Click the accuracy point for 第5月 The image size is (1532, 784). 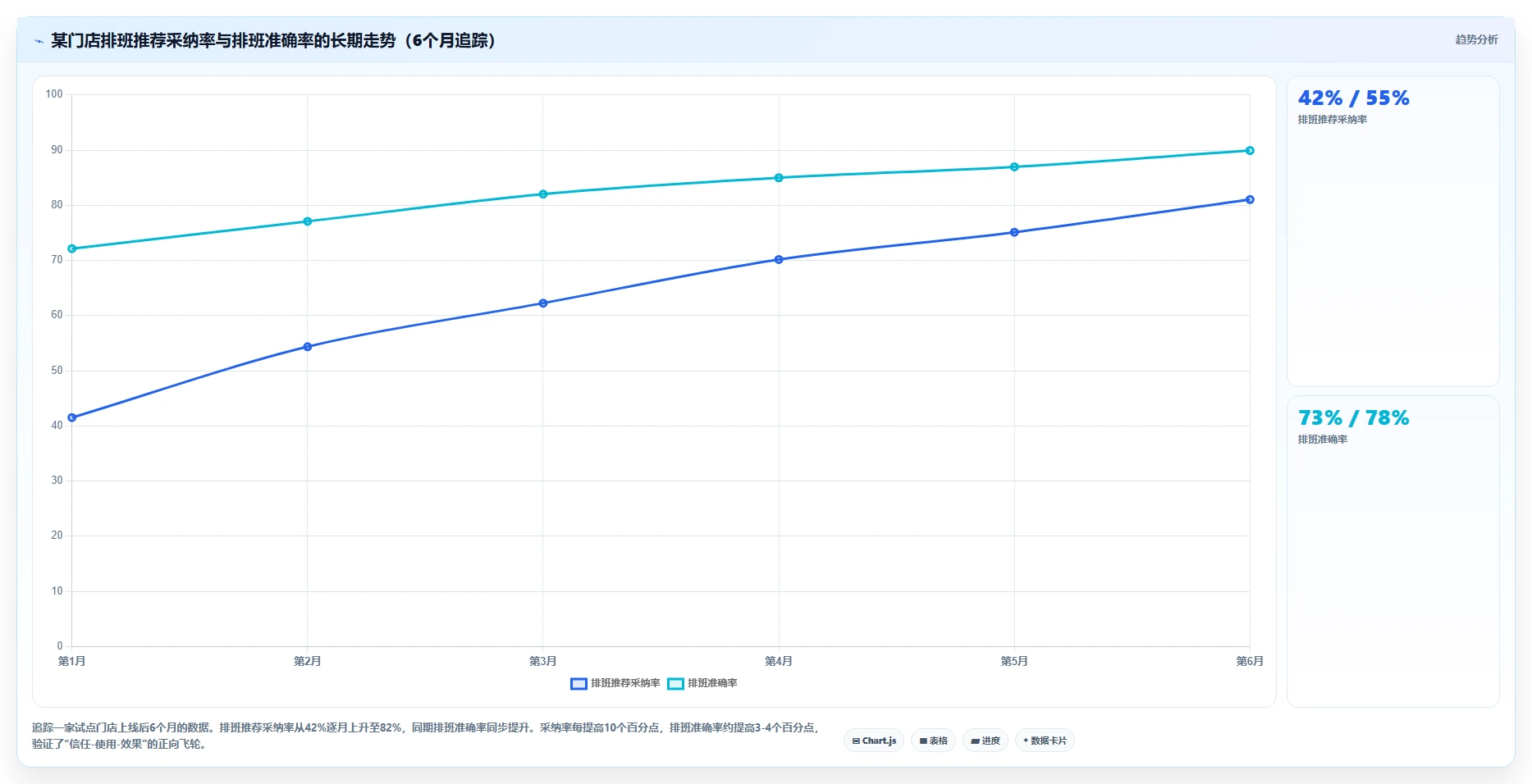coord(1014,167)
